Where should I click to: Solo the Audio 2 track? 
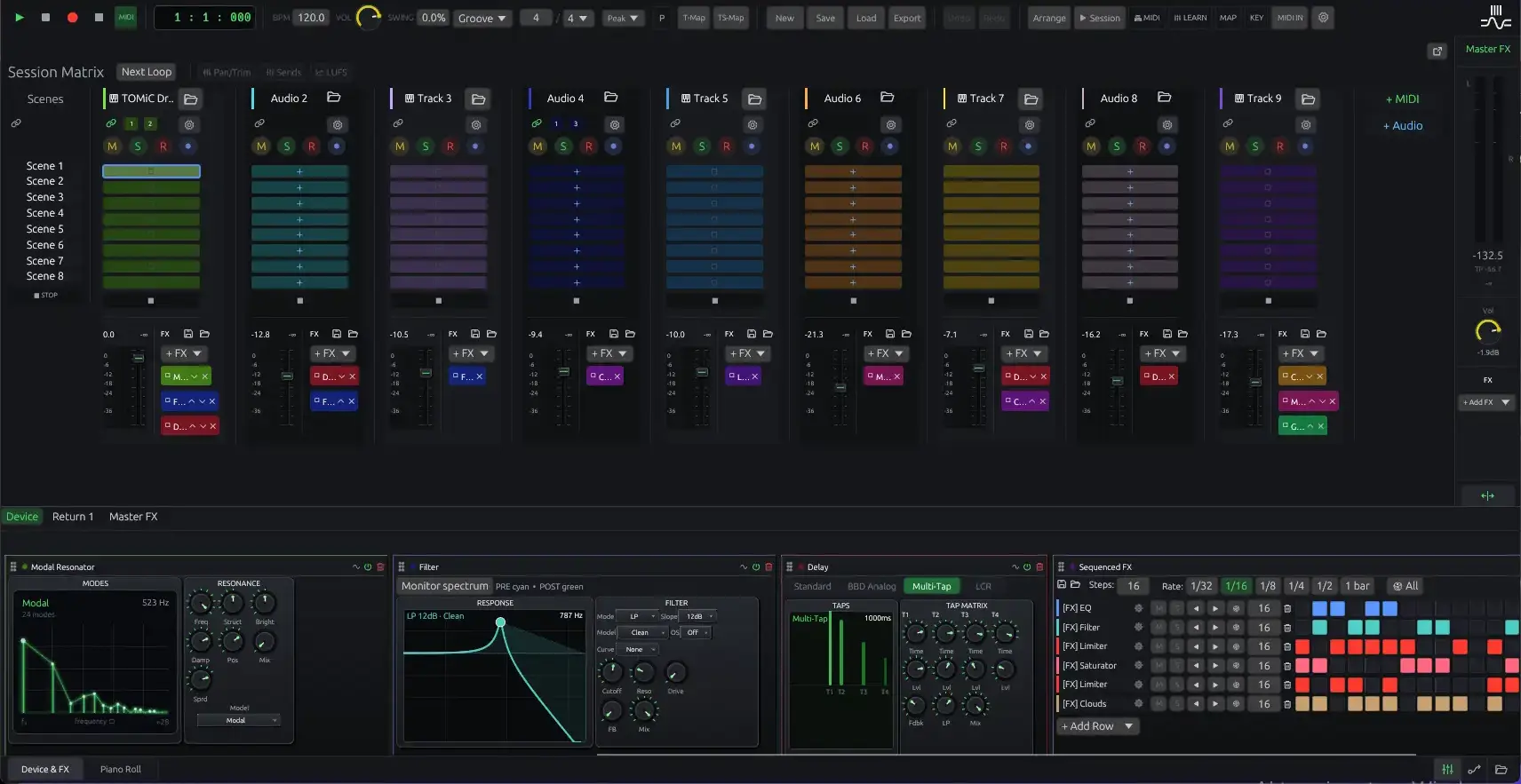tap(286, 147)
